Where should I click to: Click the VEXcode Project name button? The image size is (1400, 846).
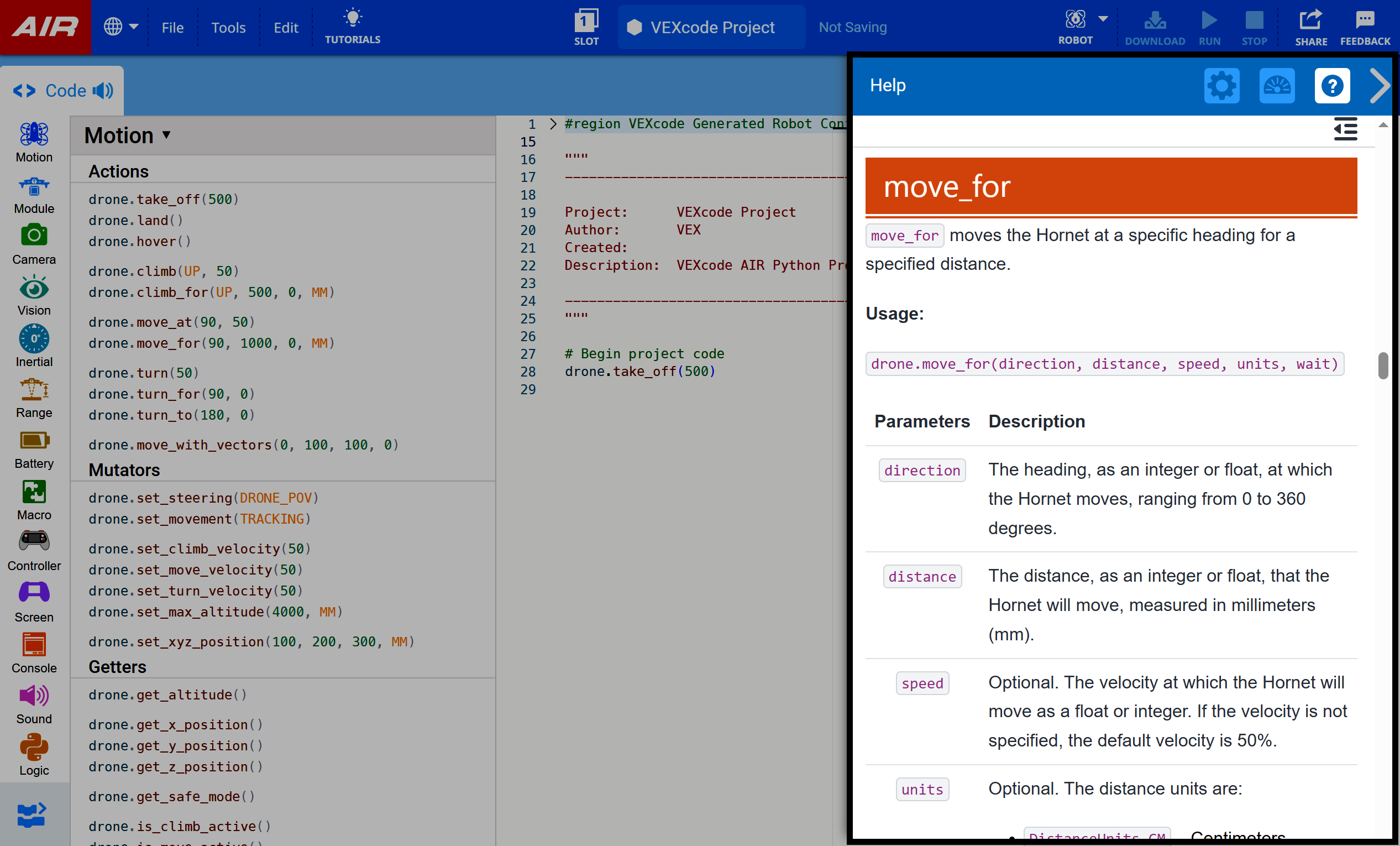coord(711,27)
